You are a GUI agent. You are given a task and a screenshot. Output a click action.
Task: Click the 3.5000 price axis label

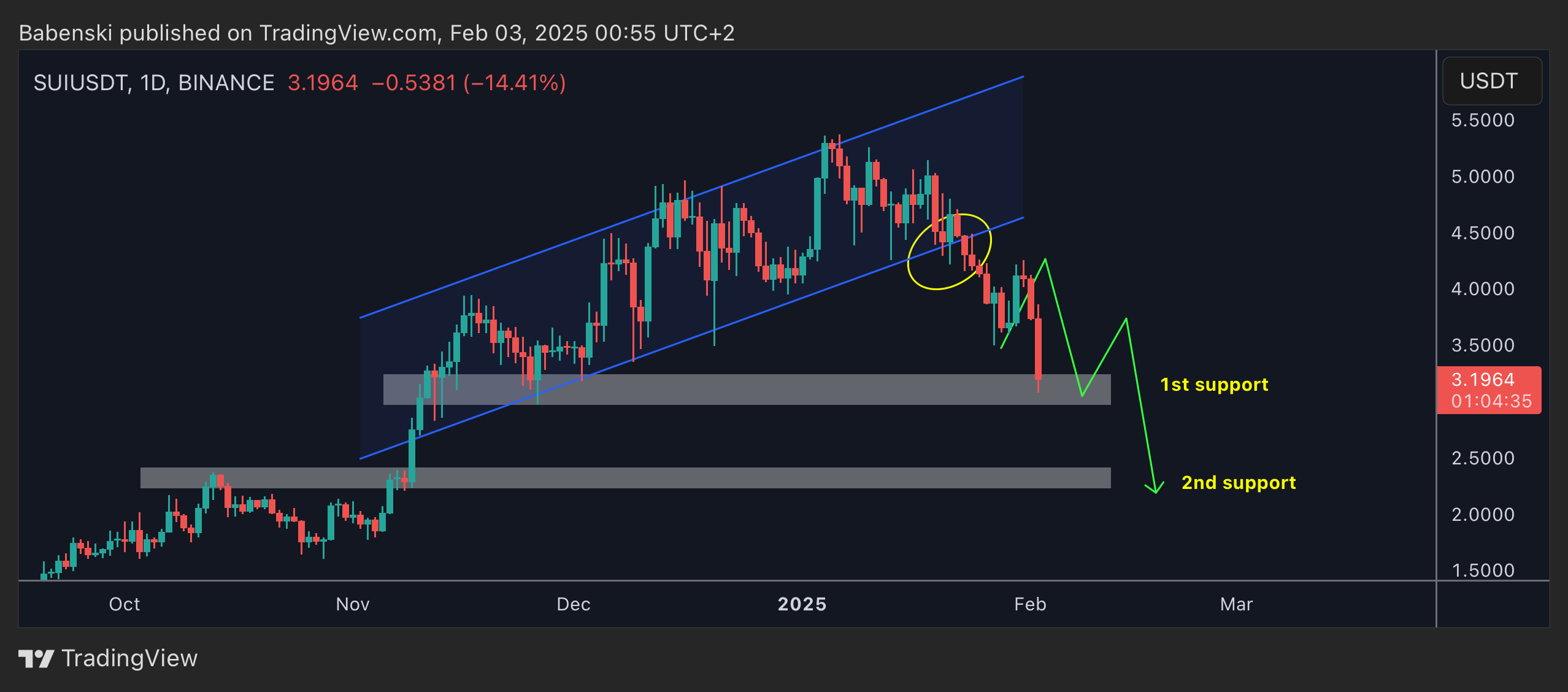1483,345
